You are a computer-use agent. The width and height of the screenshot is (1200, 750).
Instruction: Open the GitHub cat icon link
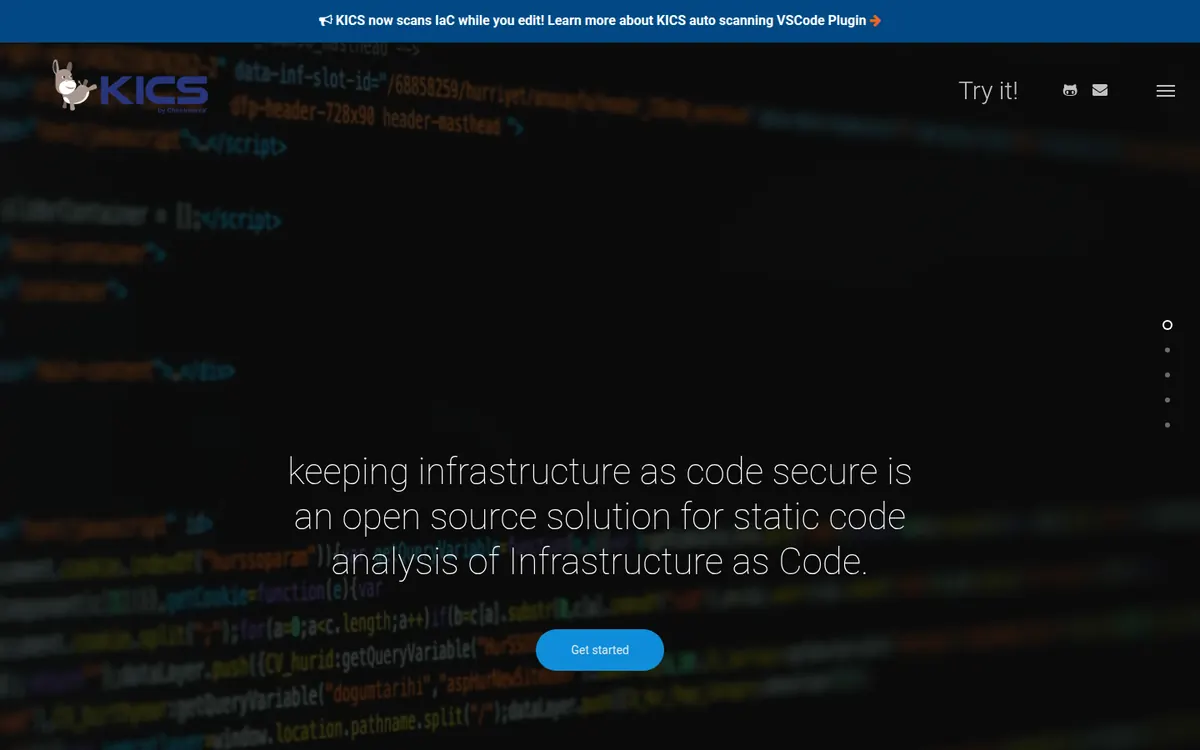(1070, 90)
